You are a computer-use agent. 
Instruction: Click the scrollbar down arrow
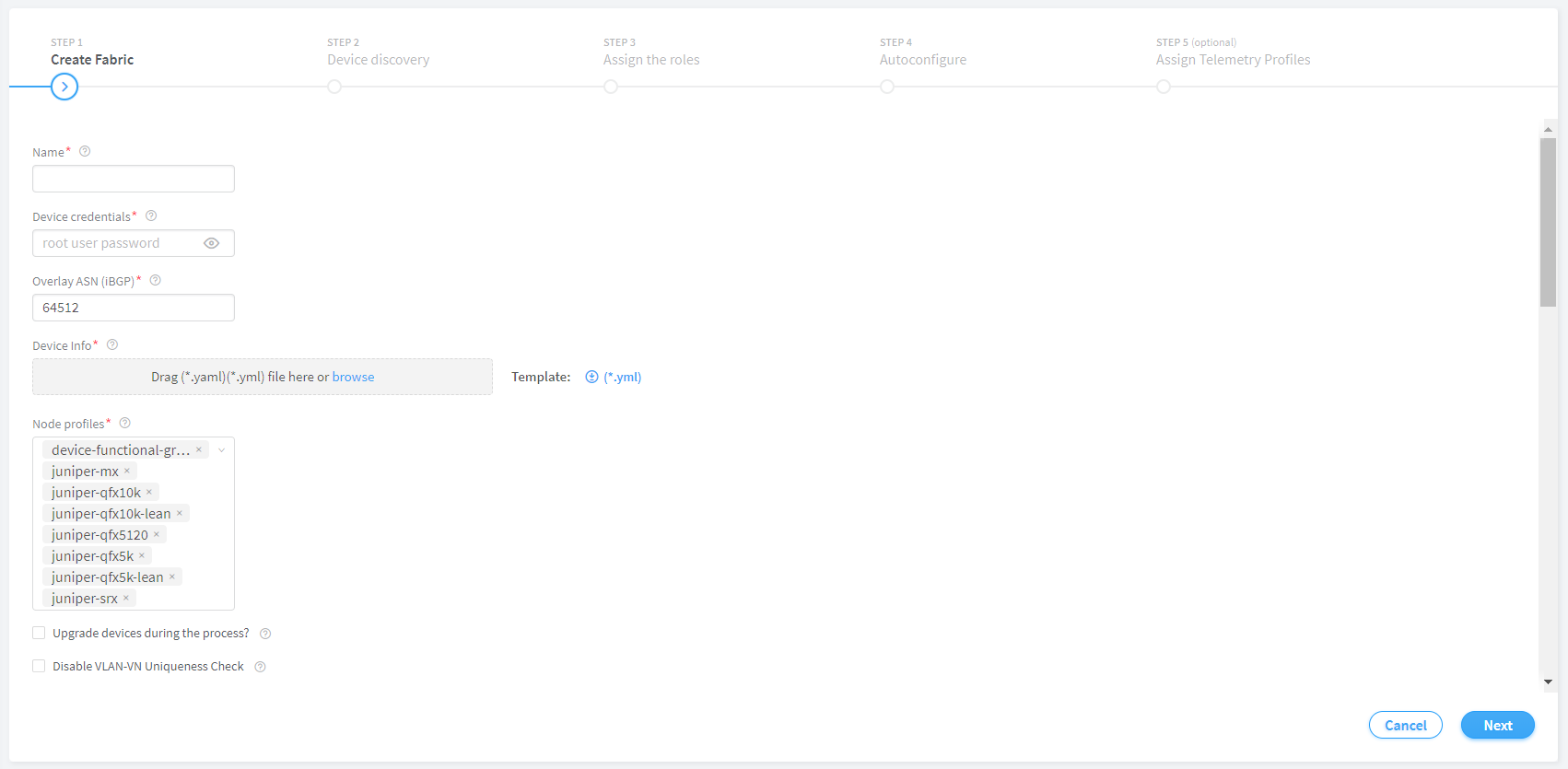point(1548,682)
